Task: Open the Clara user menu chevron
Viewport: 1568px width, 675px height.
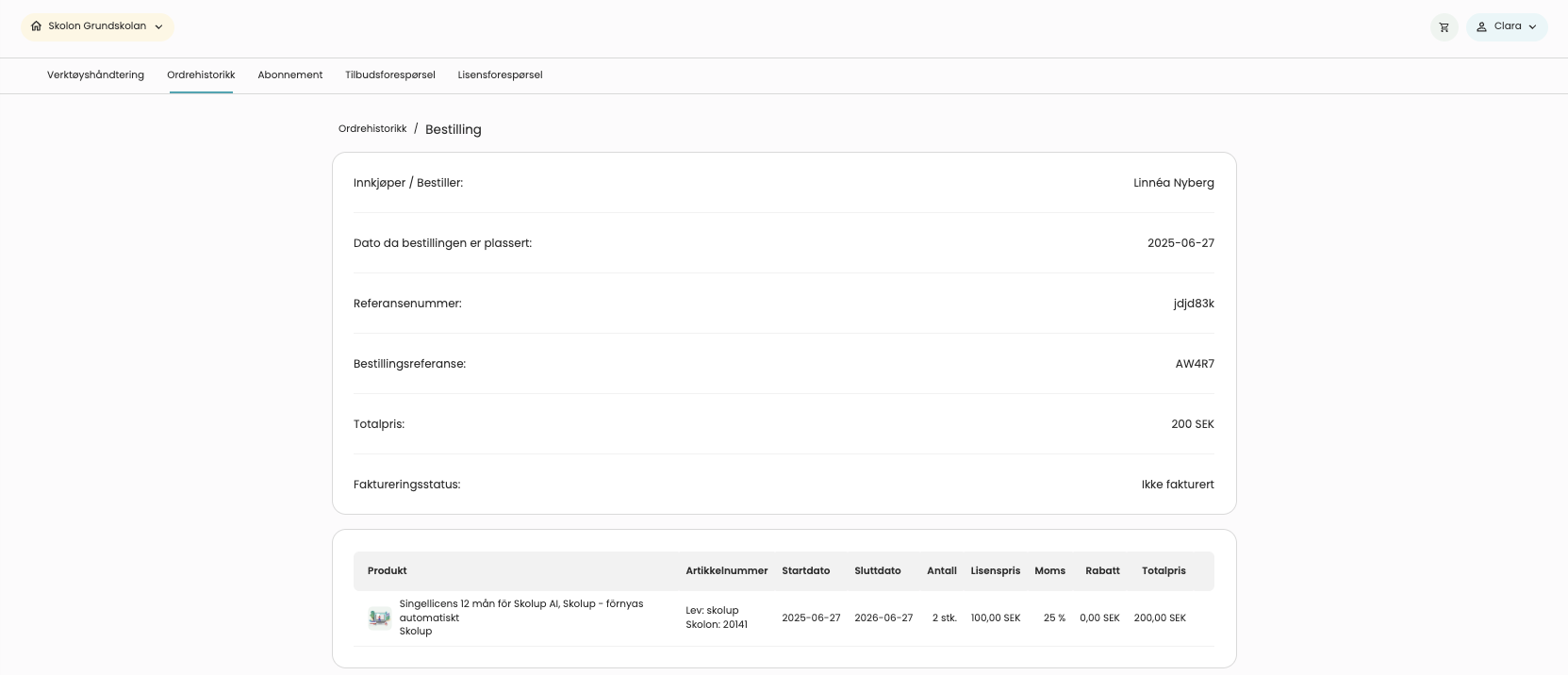Action: 1532,27
